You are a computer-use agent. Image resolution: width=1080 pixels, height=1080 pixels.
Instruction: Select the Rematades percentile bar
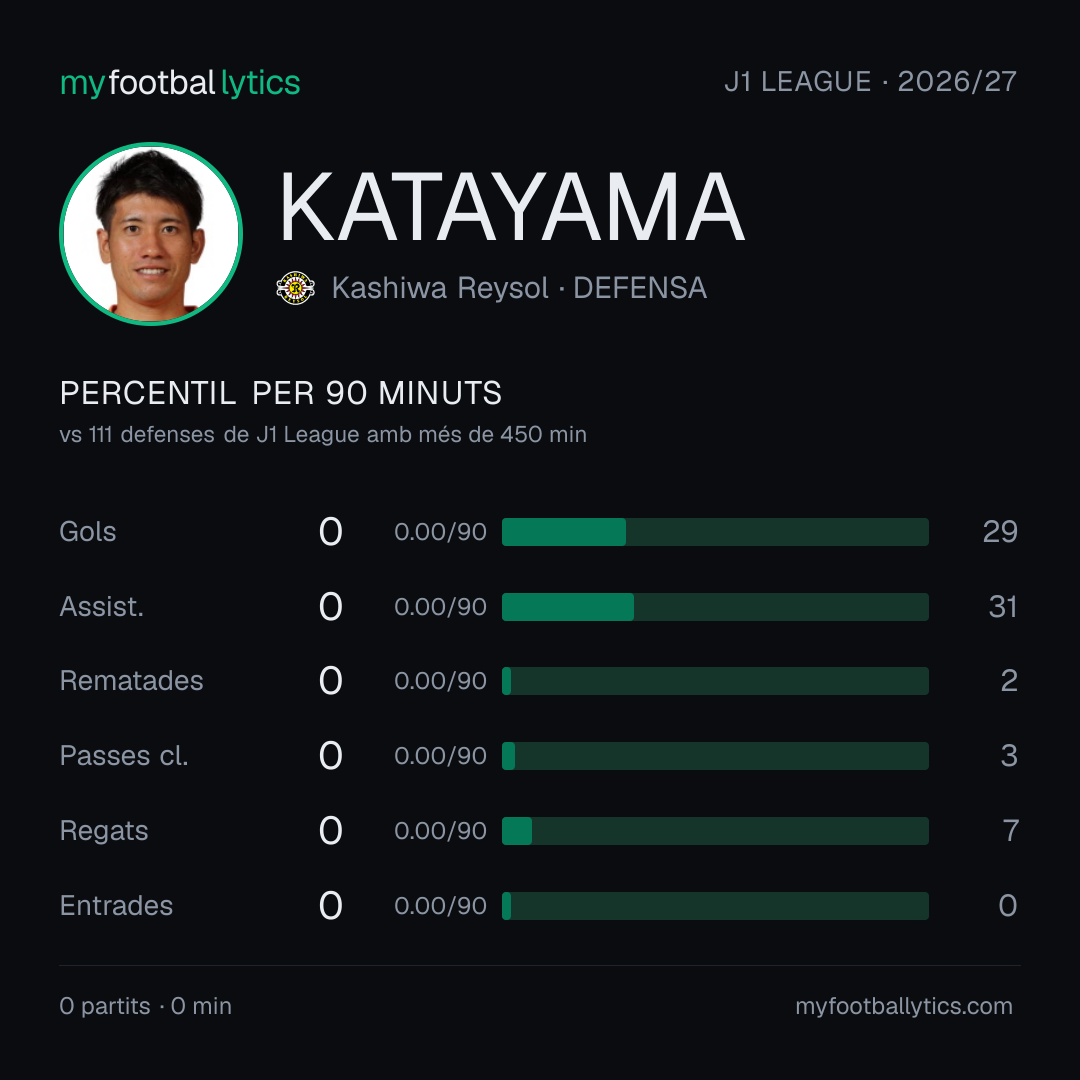coord(715,681)
